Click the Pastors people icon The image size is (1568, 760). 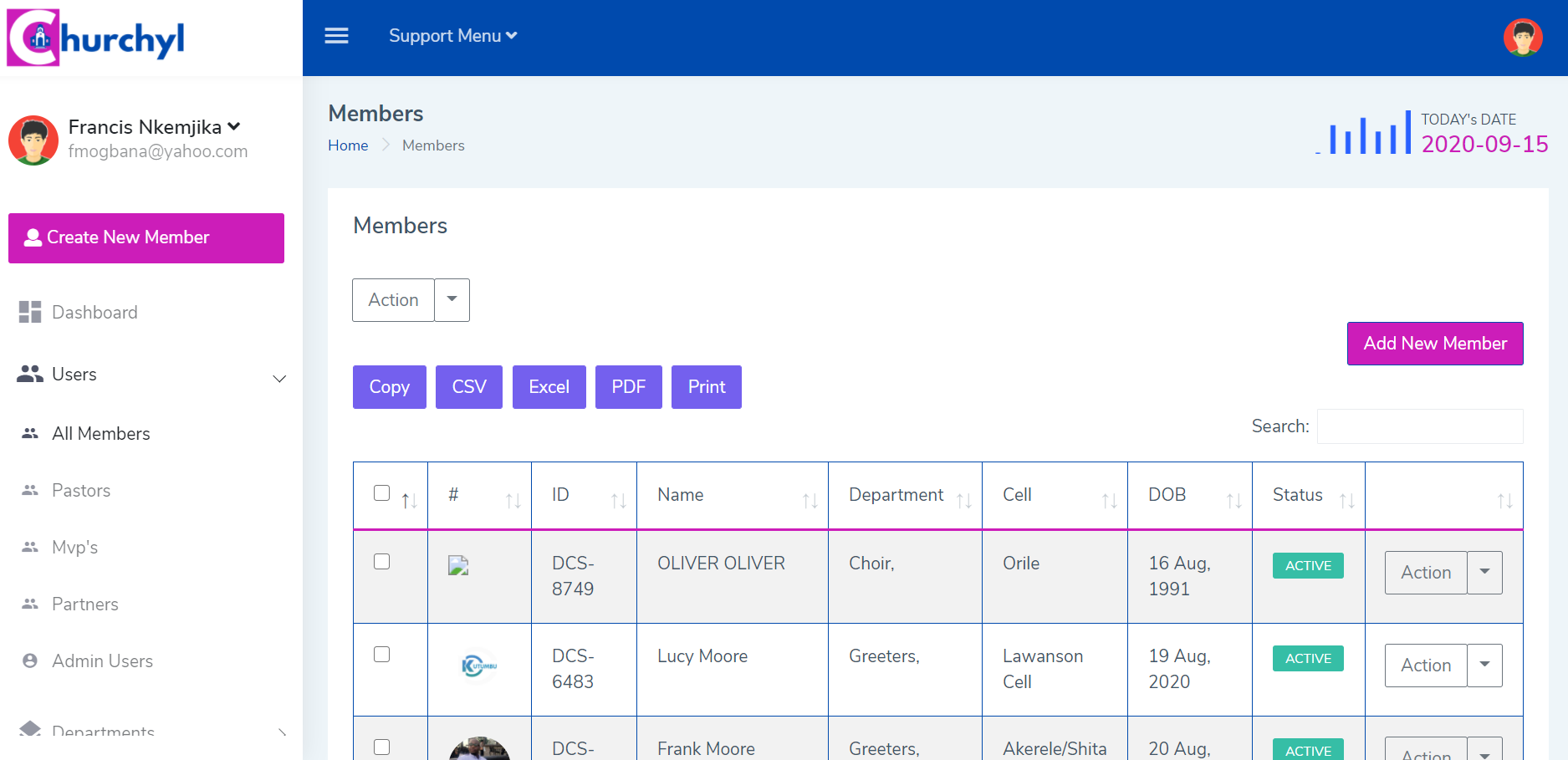30,490
